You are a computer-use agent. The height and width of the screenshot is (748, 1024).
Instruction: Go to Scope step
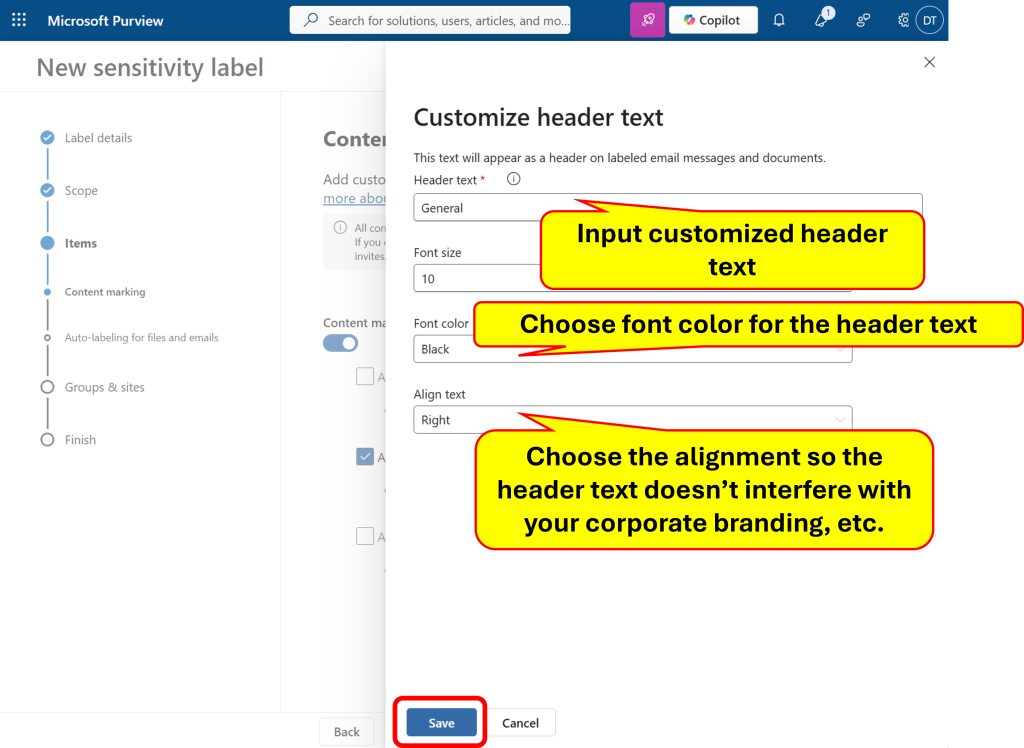(81, 191)
